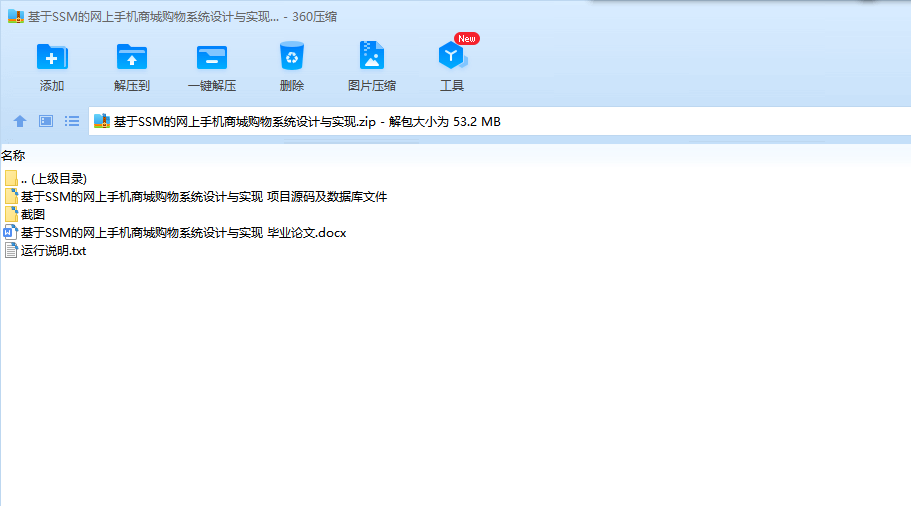
Task: Select the 项目源码及数据库文件 folder
Action: (195, 197)
